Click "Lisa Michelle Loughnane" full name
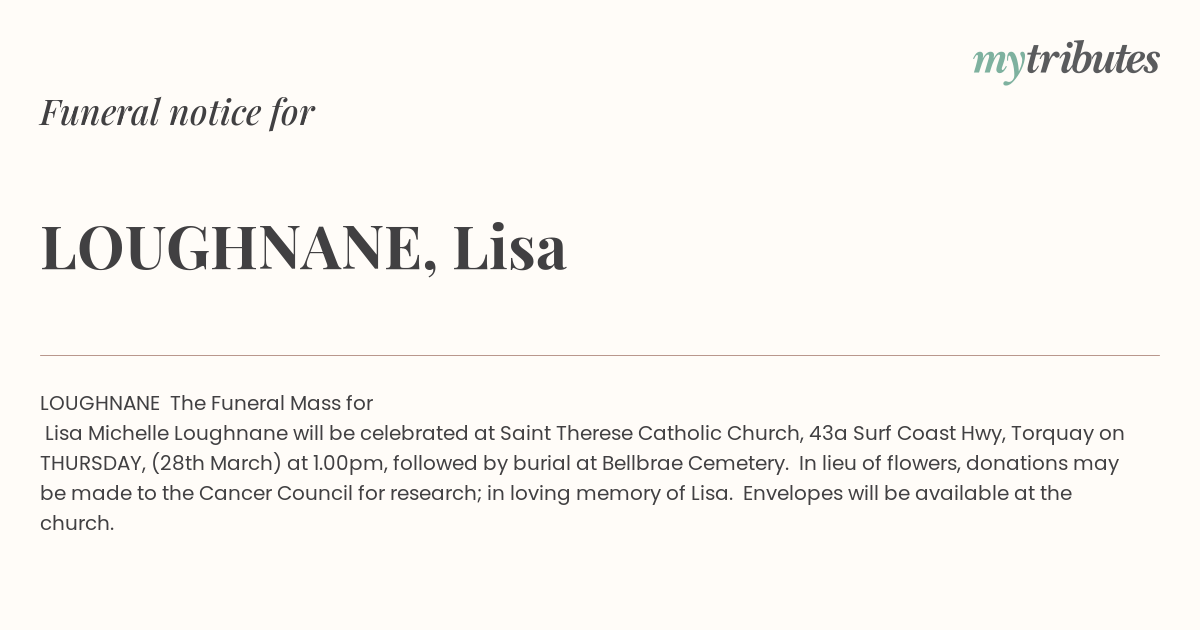Image resolution: width=1200 pixels, height=630 pixels. pos(166,433)
